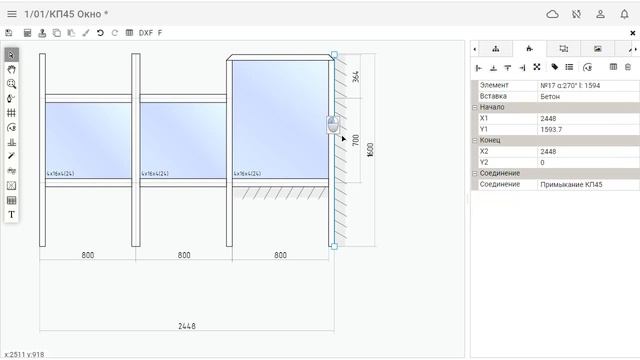
Task: Open the user account icon
Action: [600, 14]
